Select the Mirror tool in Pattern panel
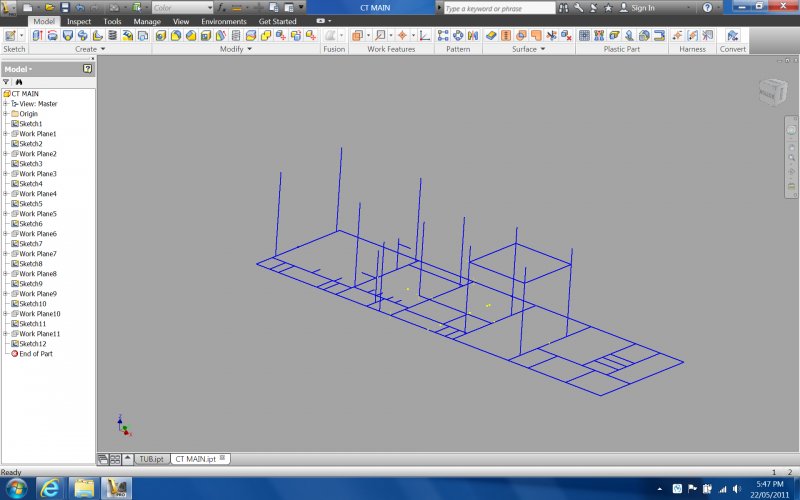Image resolution: width=800 pixels, height=500 pixels. [473, 35]
